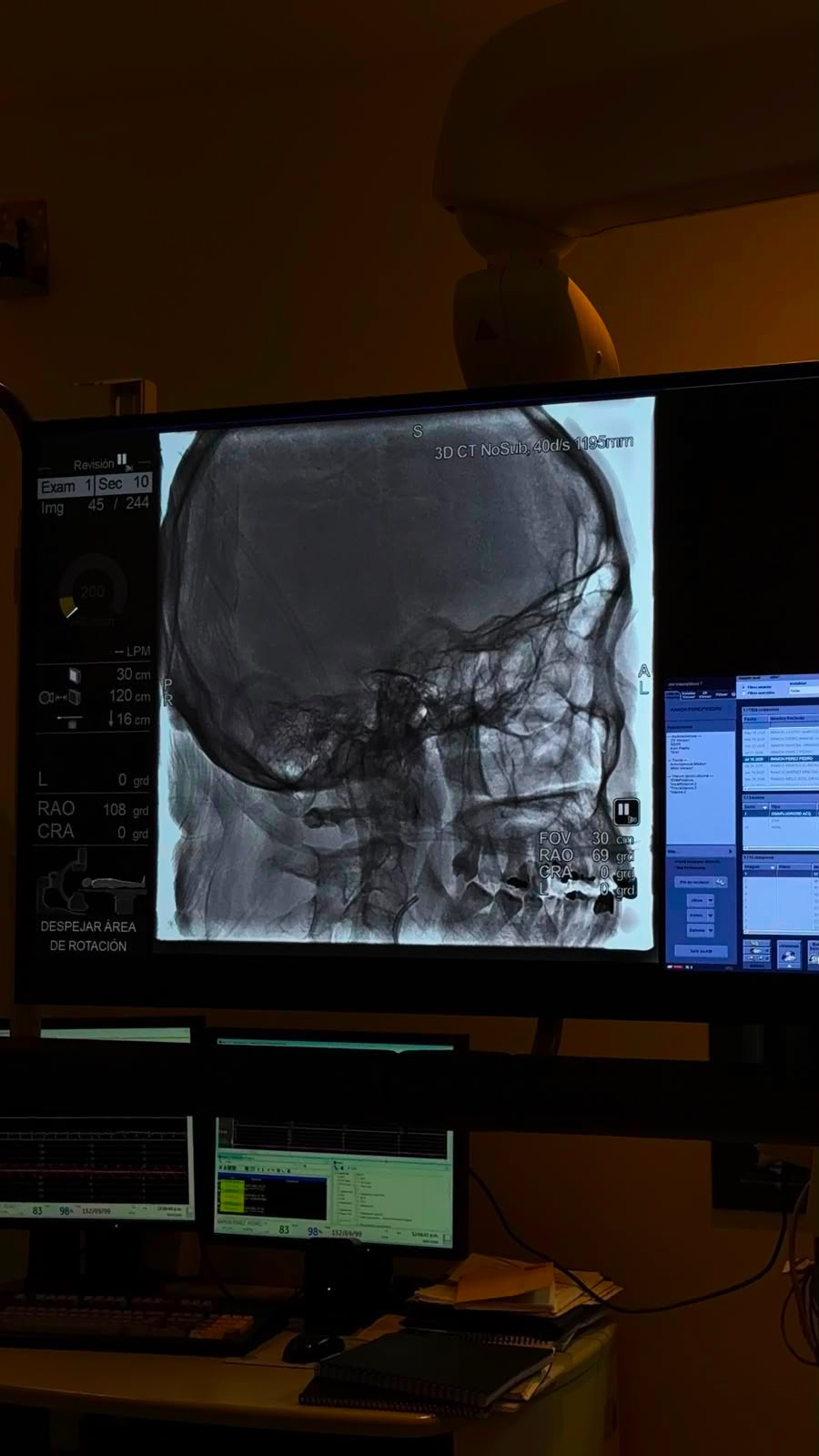
Task: Open the first dropdown under Fin de revisión
Action: coord(701,901)
